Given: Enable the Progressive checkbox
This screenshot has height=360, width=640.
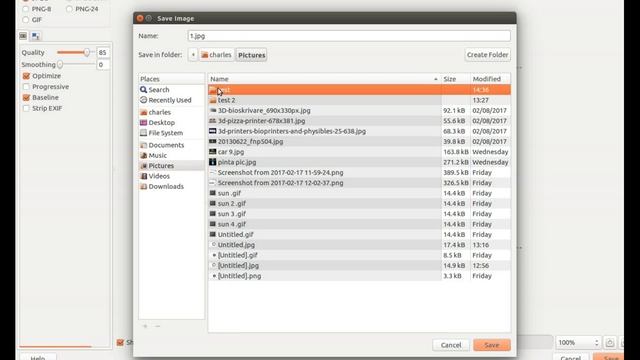Looking at the screenshot, I should click(x=27, y=87).
